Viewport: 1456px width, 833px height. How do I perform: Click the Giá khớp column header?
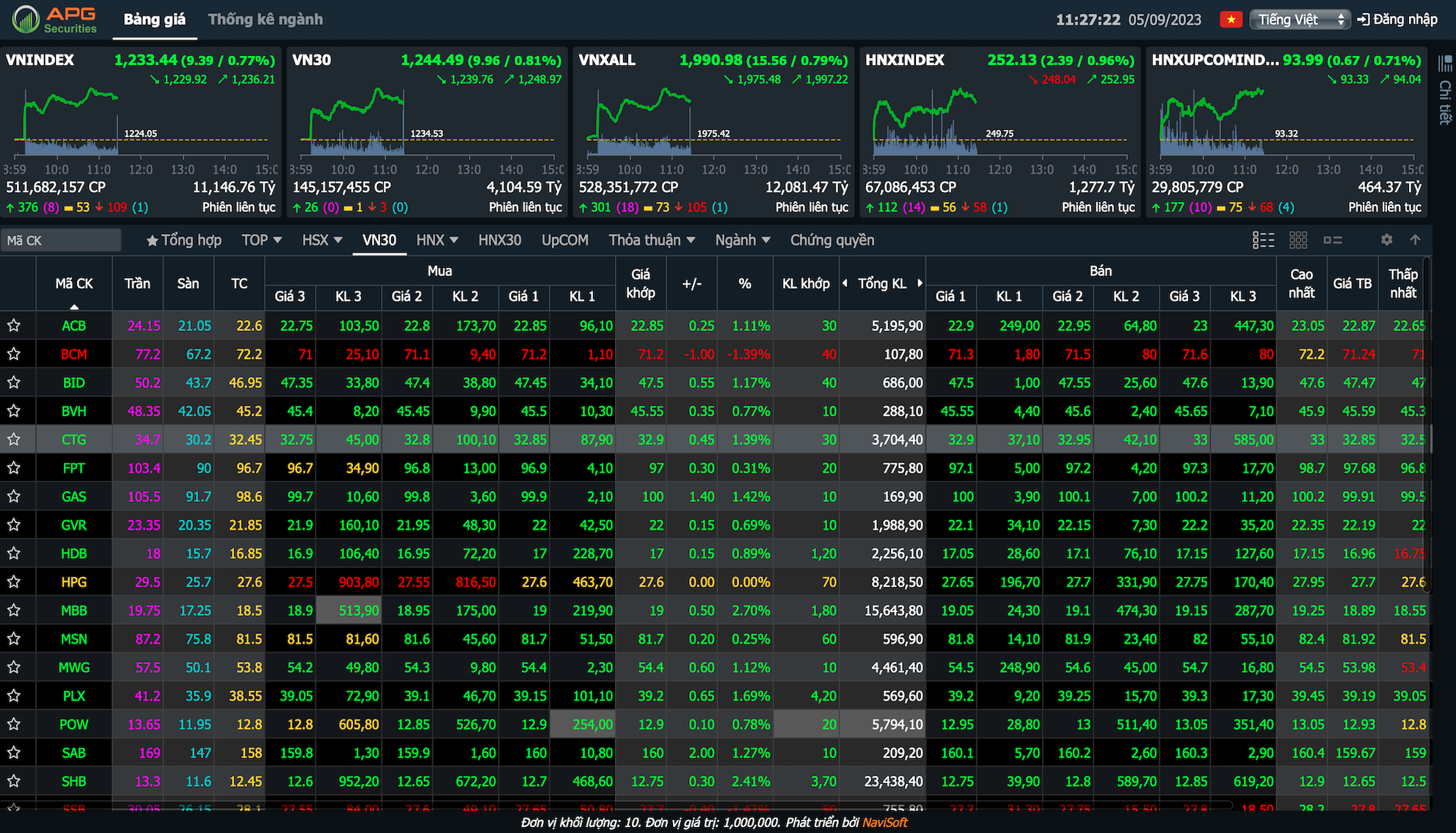(x=641, y=283)
